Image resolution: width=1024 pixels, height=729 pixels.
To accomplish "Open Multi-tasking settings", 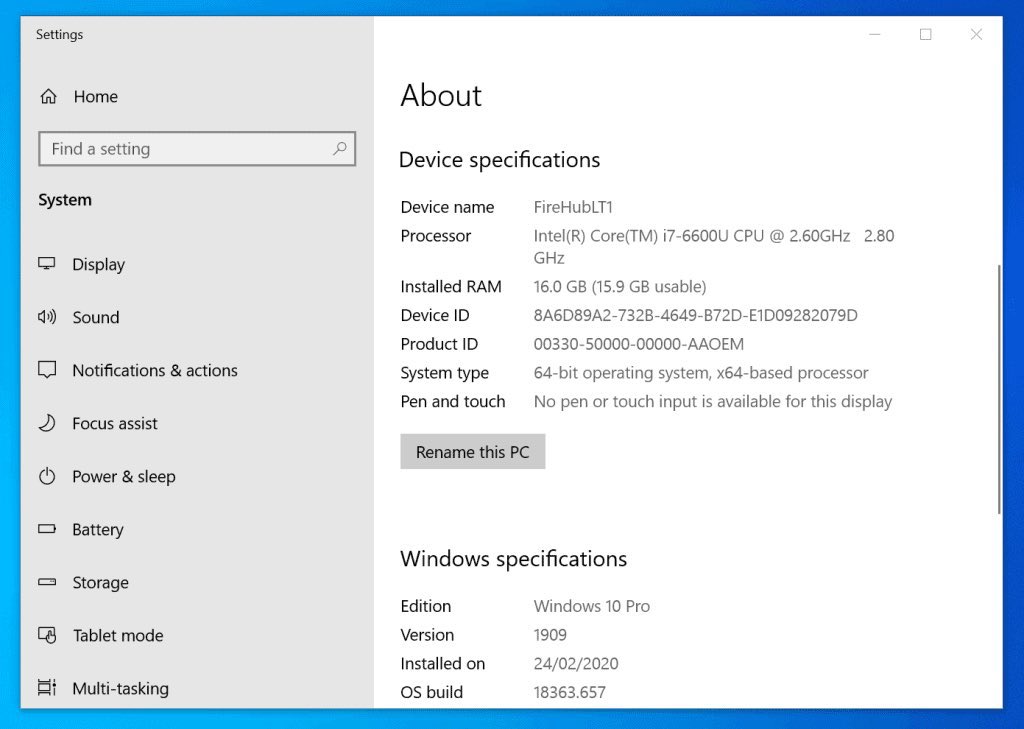I will click(x=120, y=688).
